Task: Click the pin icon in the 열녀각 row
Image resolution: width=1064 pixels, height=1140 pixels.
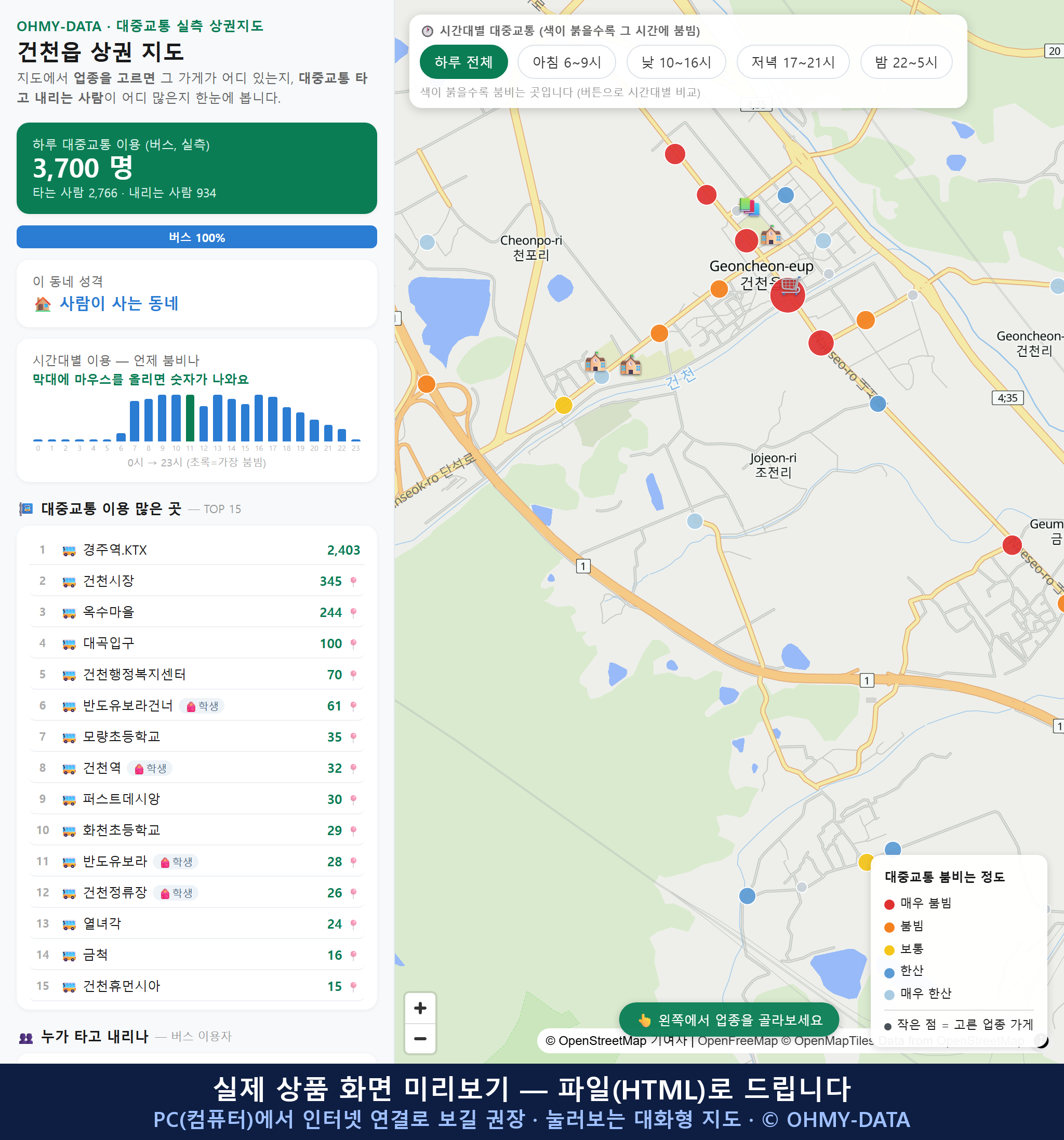Action: pos(353,924)
